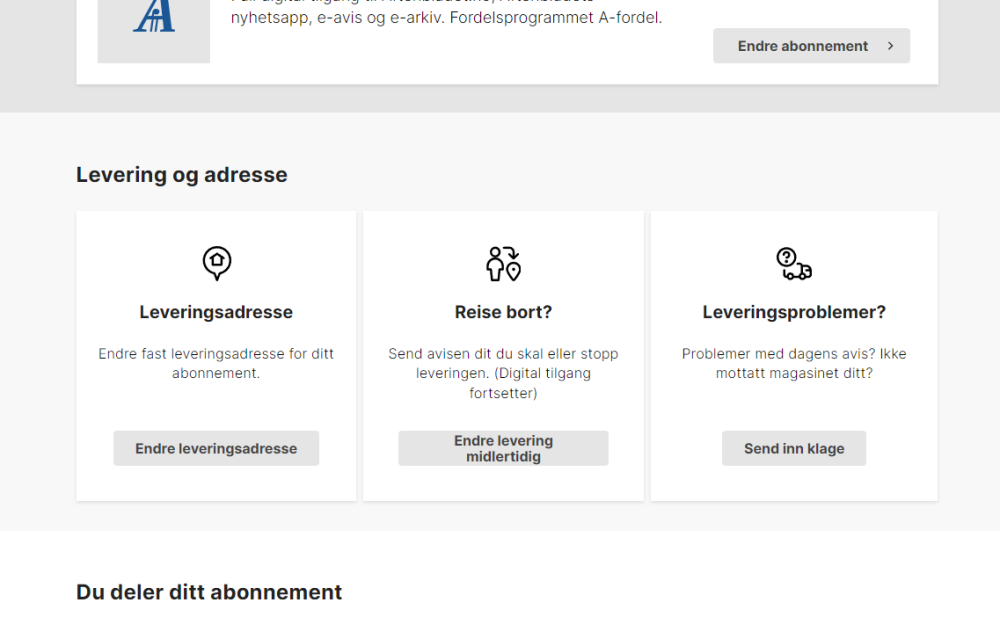Image resolution: width=1000 pixels, height=617 pixels.
Task: Click the Leveringsadresse card title
Action: pyautogui.click(x=216, y=312)
